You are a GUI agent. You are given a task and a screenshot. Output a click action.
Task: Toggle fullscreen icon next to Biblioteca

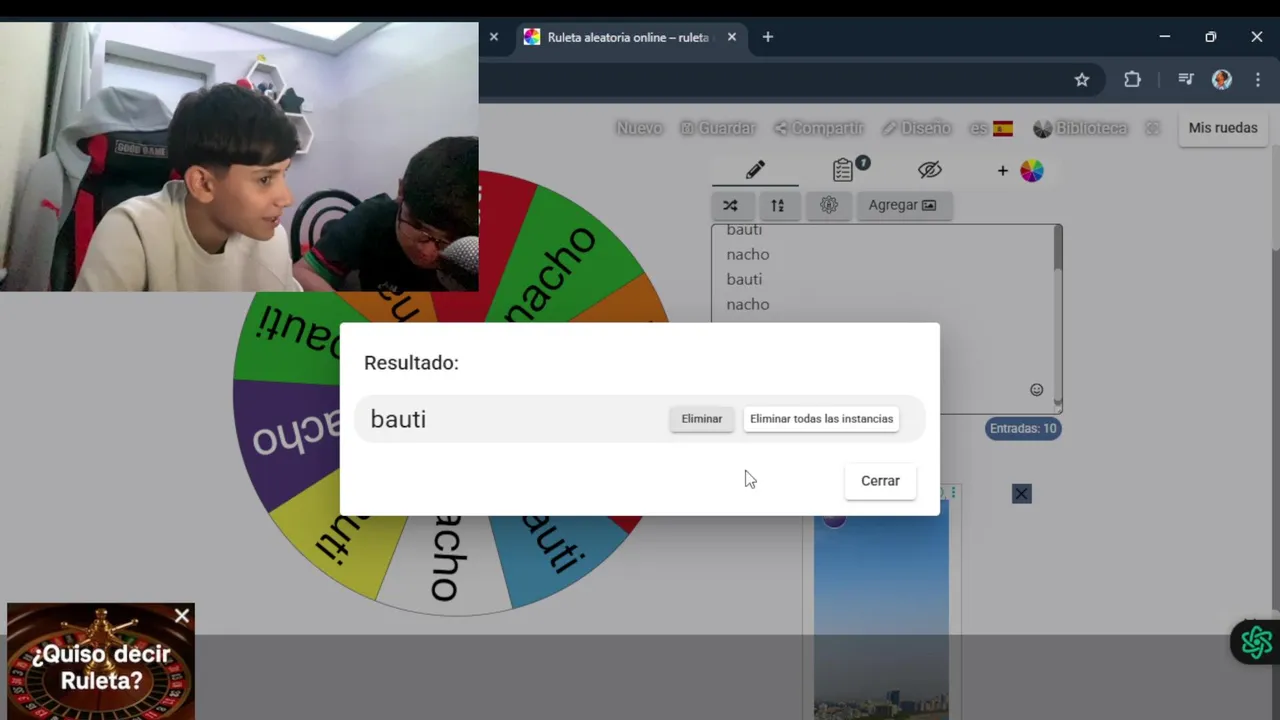(1152, 128)
